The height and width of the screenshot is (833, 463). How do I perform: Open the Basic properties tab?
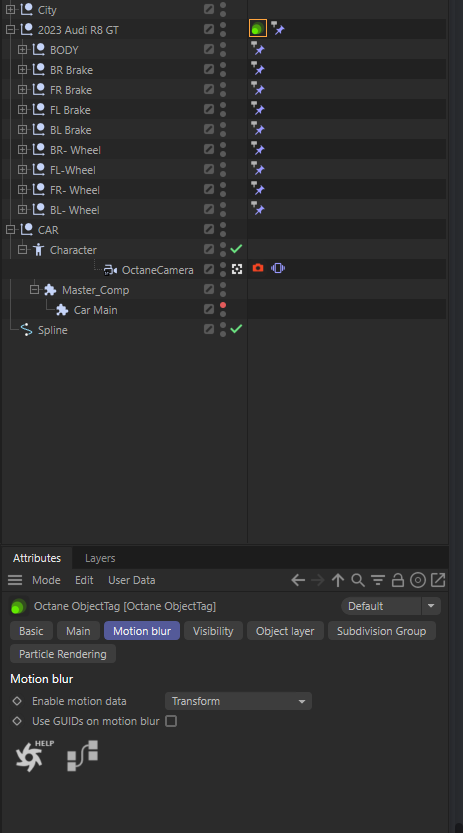click(x=31, y=631)
